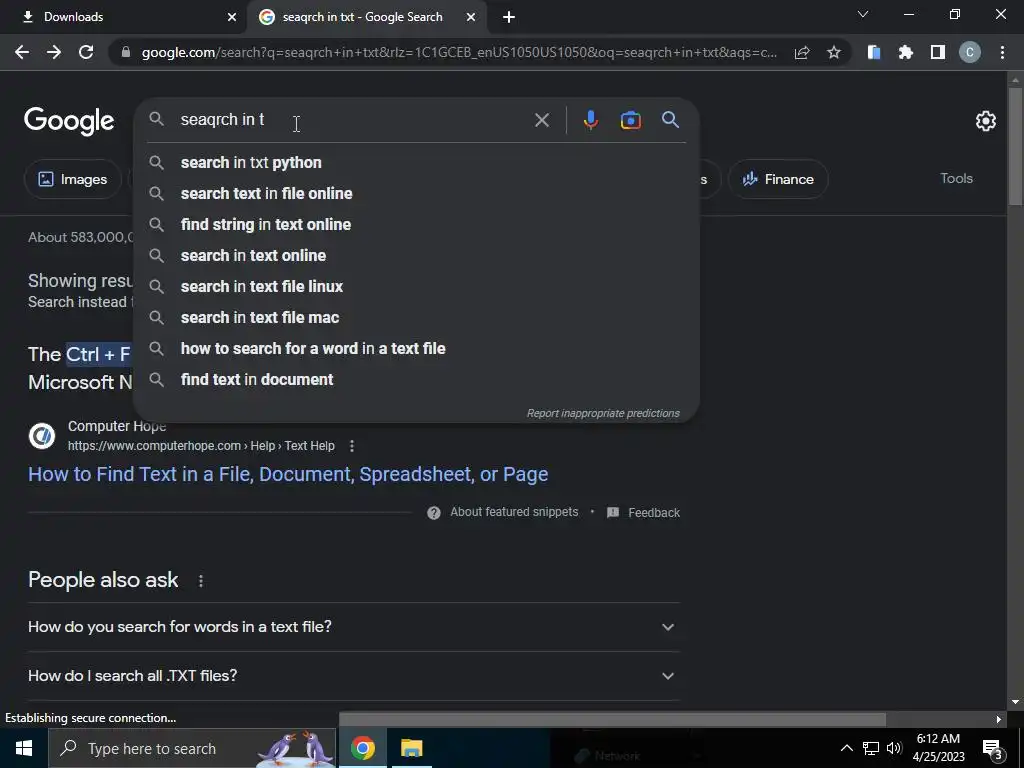Open the tab search chevron in title bar
Screen dimensions: 1024x768
coord(863,14)
